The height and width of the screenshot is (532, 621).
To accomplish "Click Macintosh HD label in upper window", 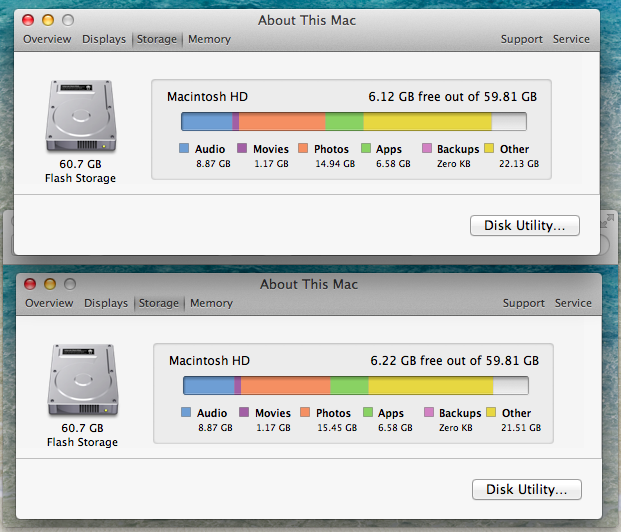I will tap(207, 97).
